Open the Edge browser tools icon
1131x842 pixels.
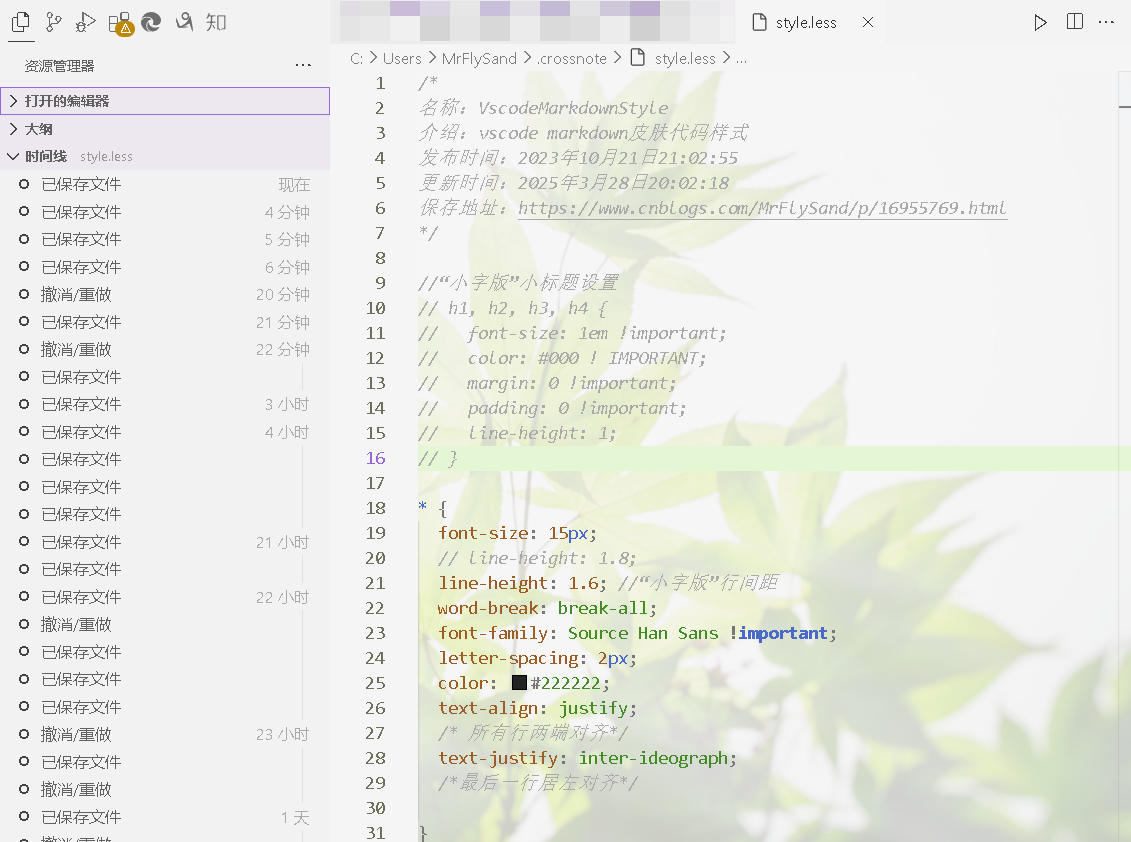151,23
